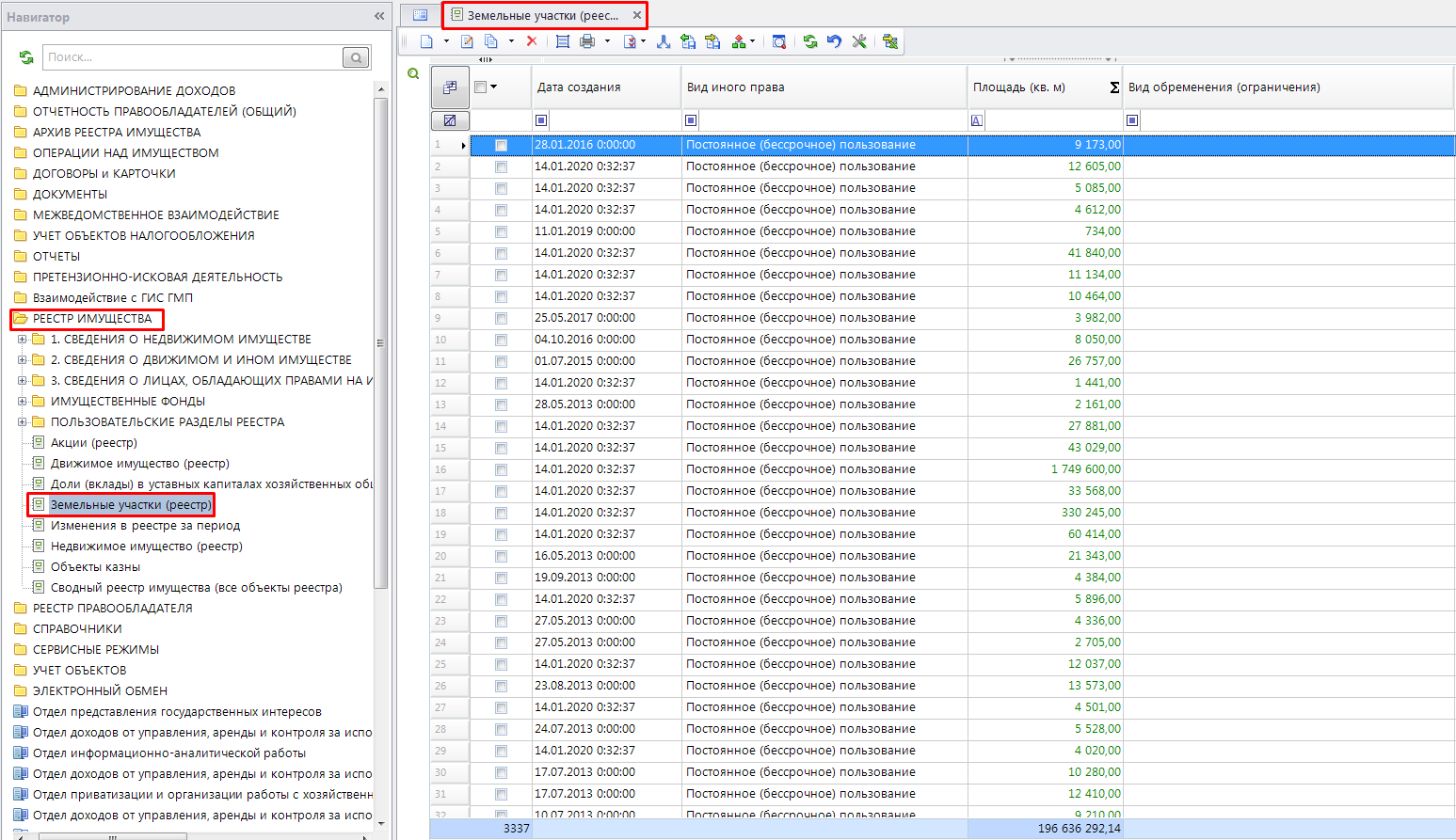Click the fit columns frame icon
This screenshot has width=1456, height=840.
point(563,41)
